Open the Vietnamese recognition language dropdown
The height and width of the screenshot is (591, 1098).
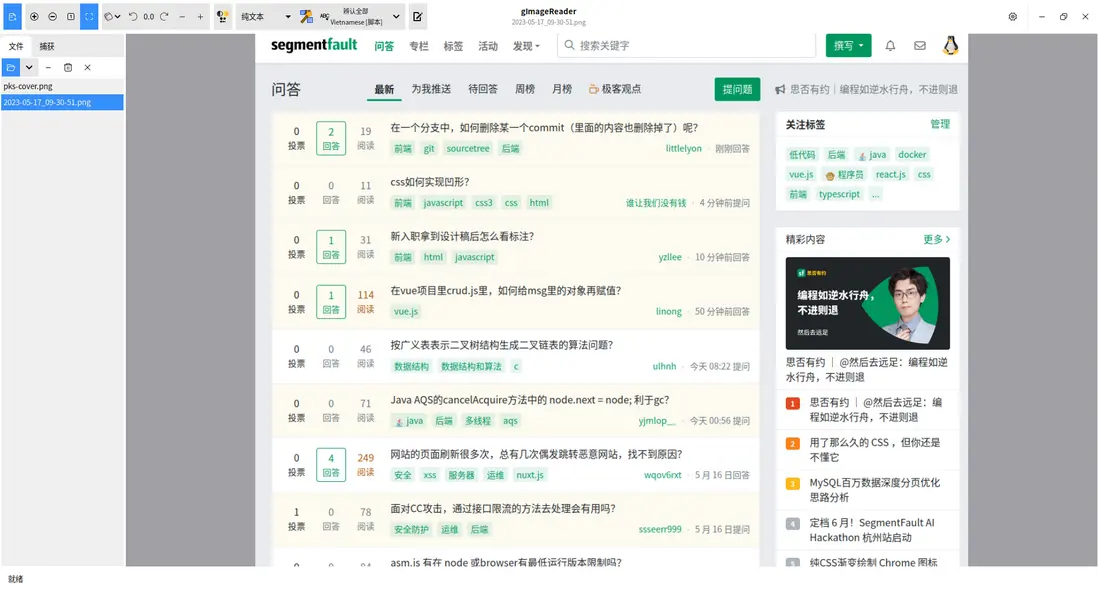click(x=395, y=16)
